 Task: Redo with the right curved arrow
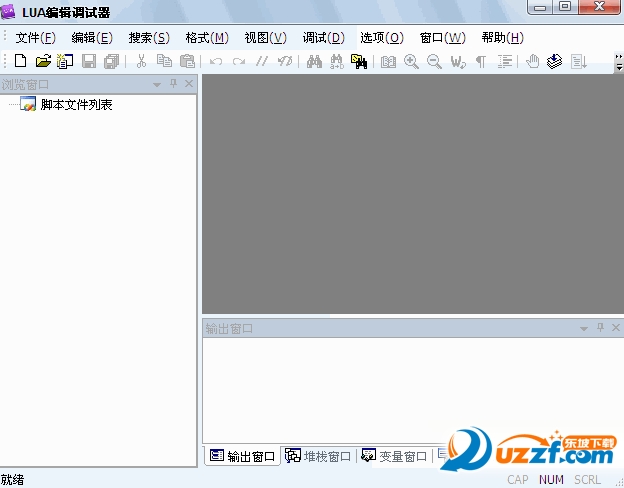(239, 61)
